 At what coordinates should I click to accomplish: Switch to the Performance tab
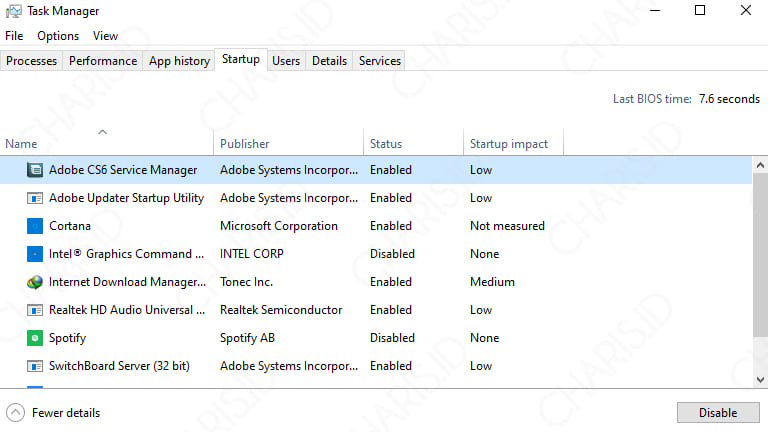click(x=103, y=61)
